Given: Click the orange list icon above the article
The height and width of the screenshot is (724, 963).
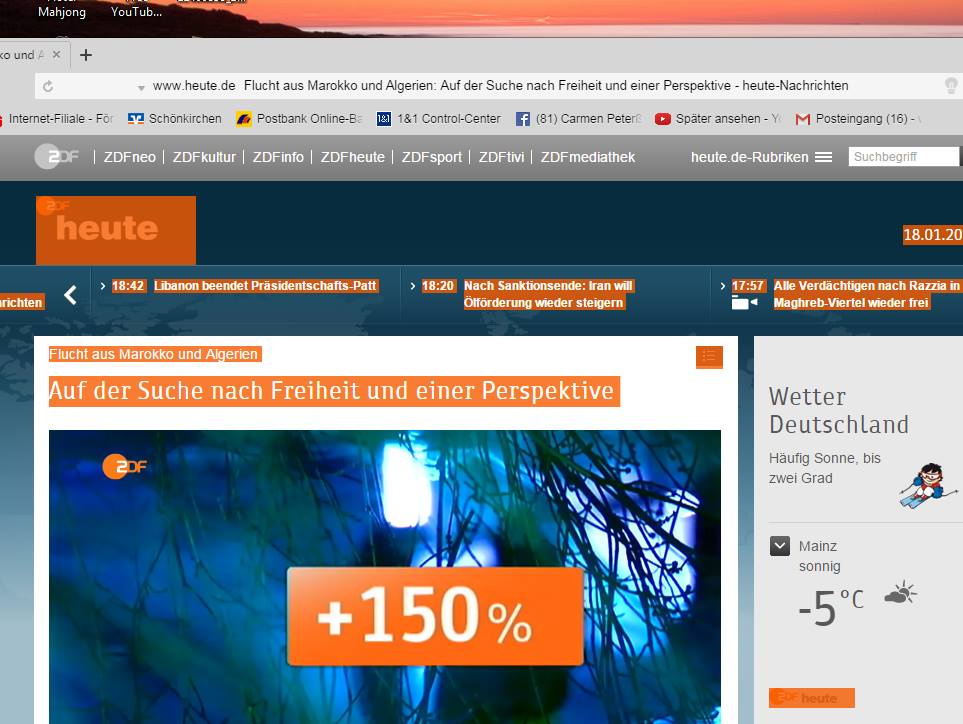Looking at the screenshot, I should pyautogui.click(x=709, y=357).
